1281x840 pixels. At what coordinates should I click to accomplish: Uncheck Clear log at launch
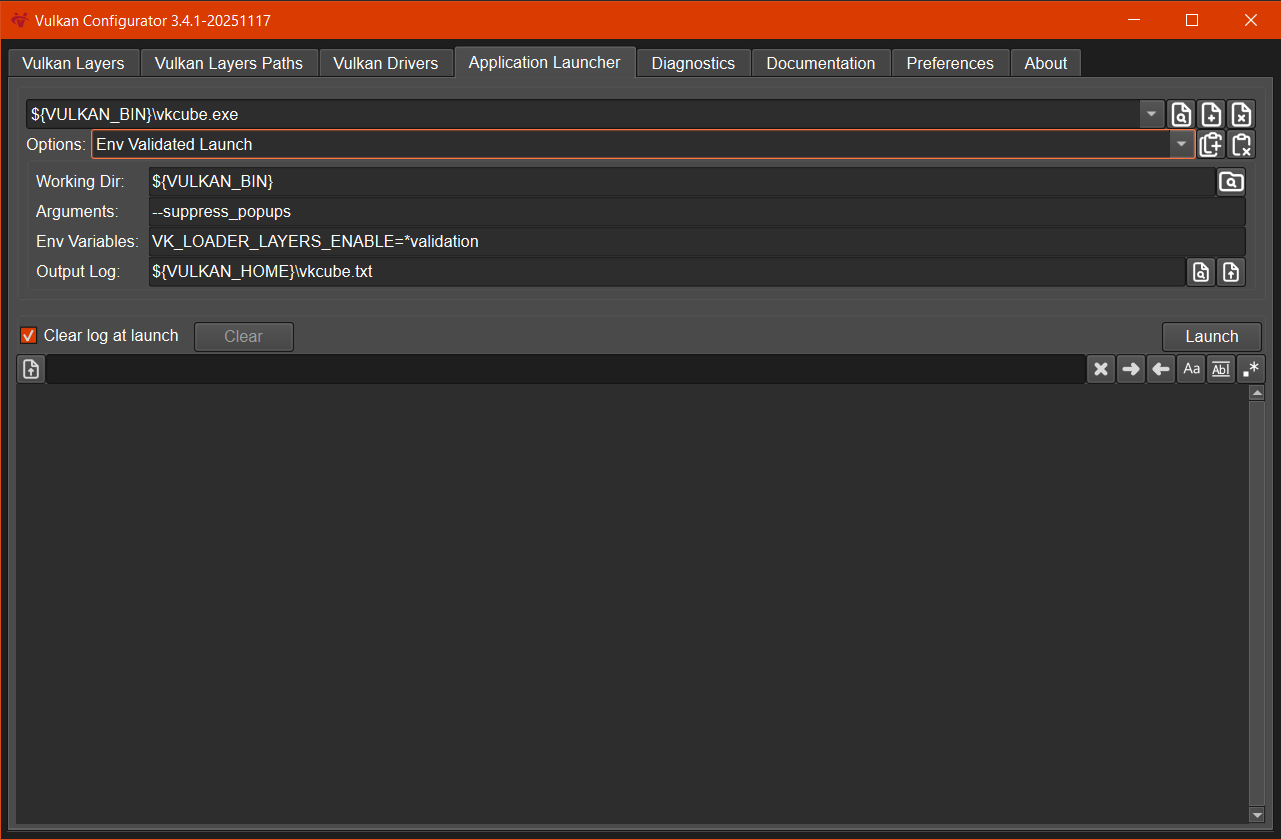click(29, 336)
